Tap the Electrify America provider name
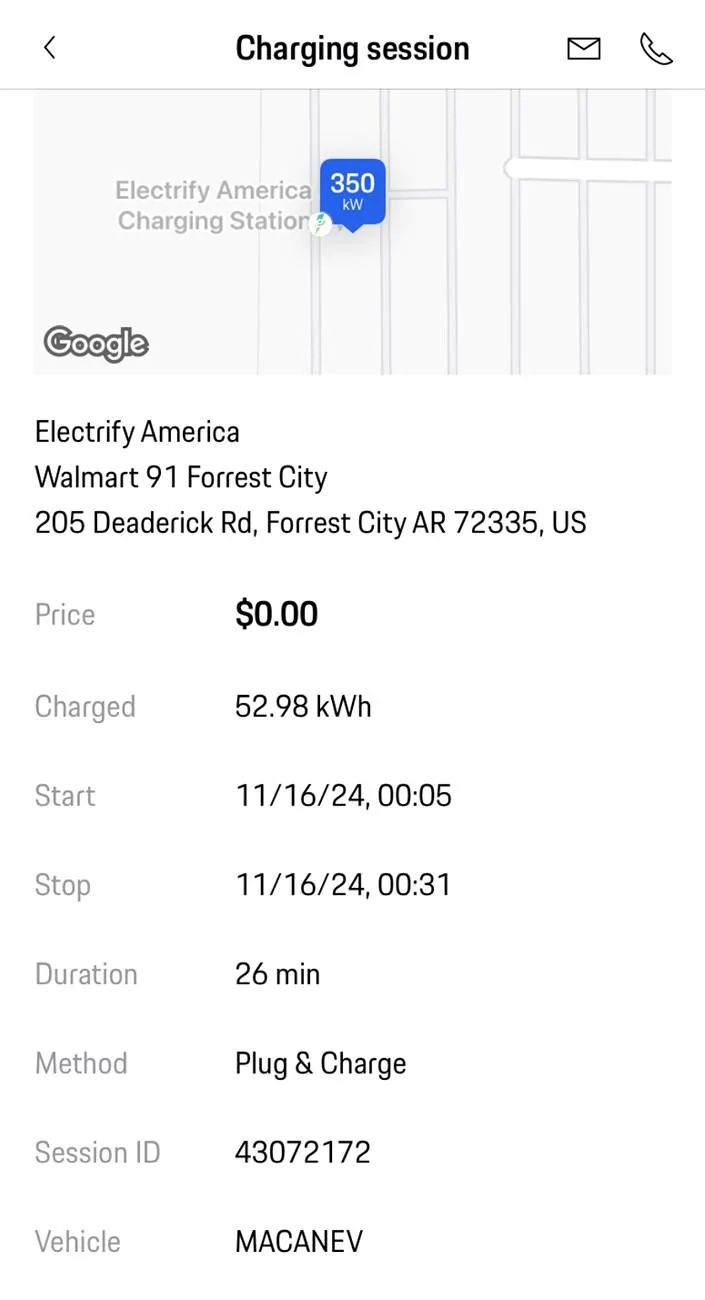Image resolution: width=705 pixels, height=1300 pixels. tap(137, 432)
